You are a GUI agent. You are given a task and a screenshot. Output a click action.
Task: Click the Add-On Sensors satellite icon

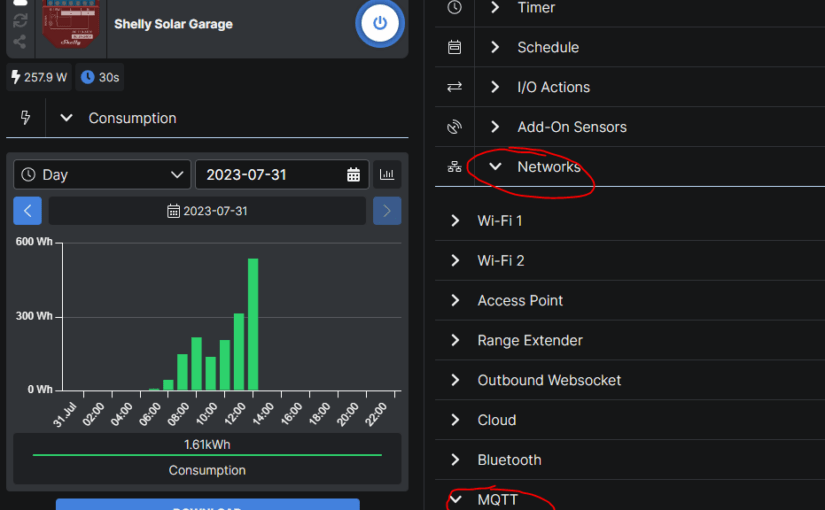point(455,127)
